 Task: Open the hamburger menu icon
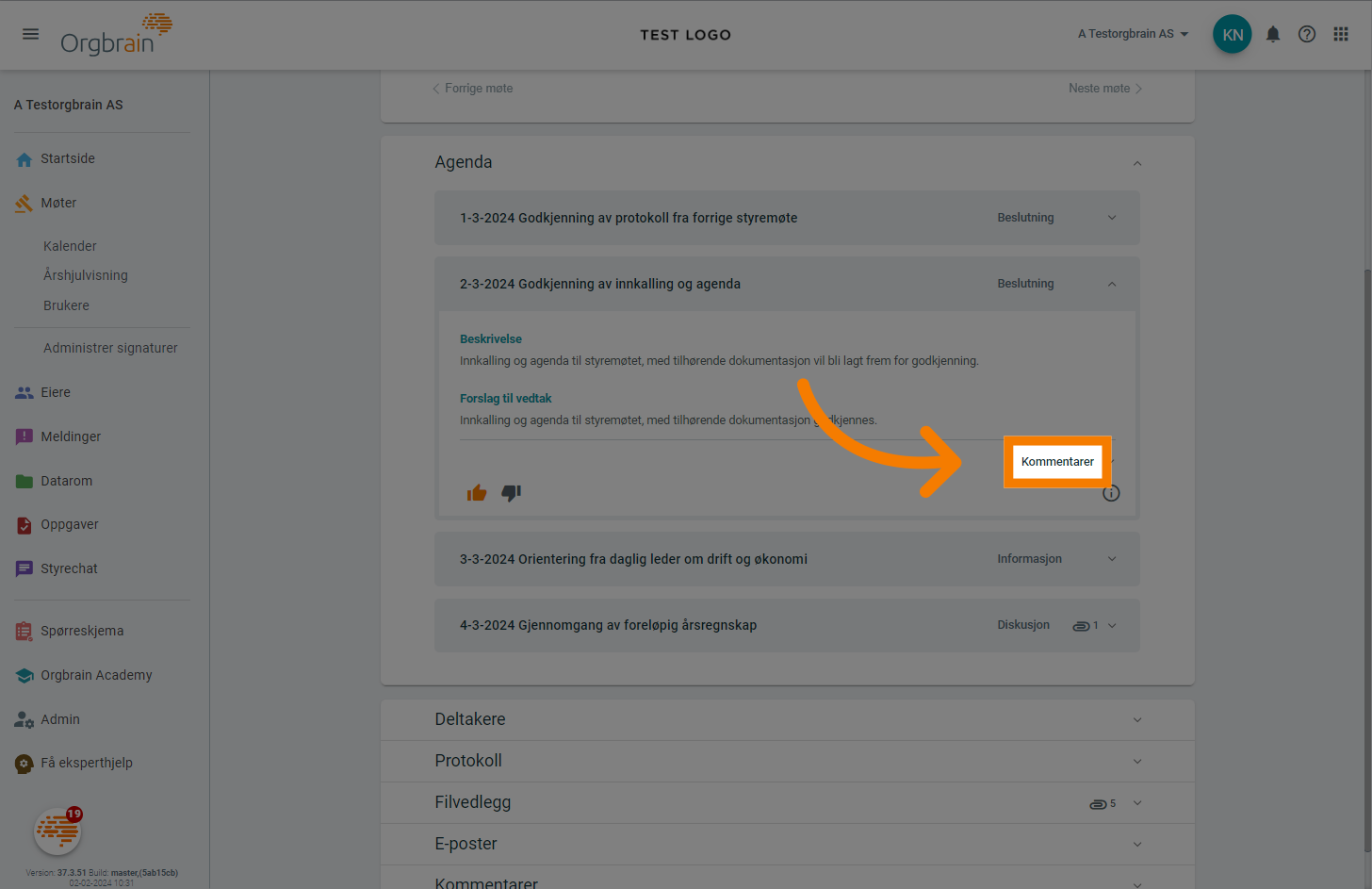[x=31, y=34]
